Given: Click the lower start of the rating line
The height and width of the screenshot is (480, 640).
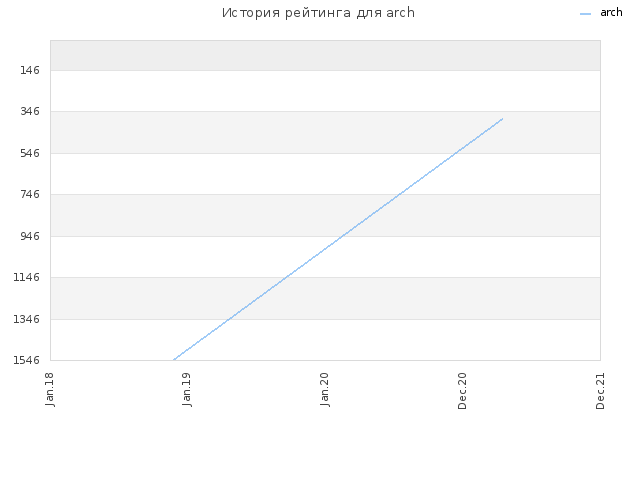Looking at the screenshot, I should click(174, 359).
